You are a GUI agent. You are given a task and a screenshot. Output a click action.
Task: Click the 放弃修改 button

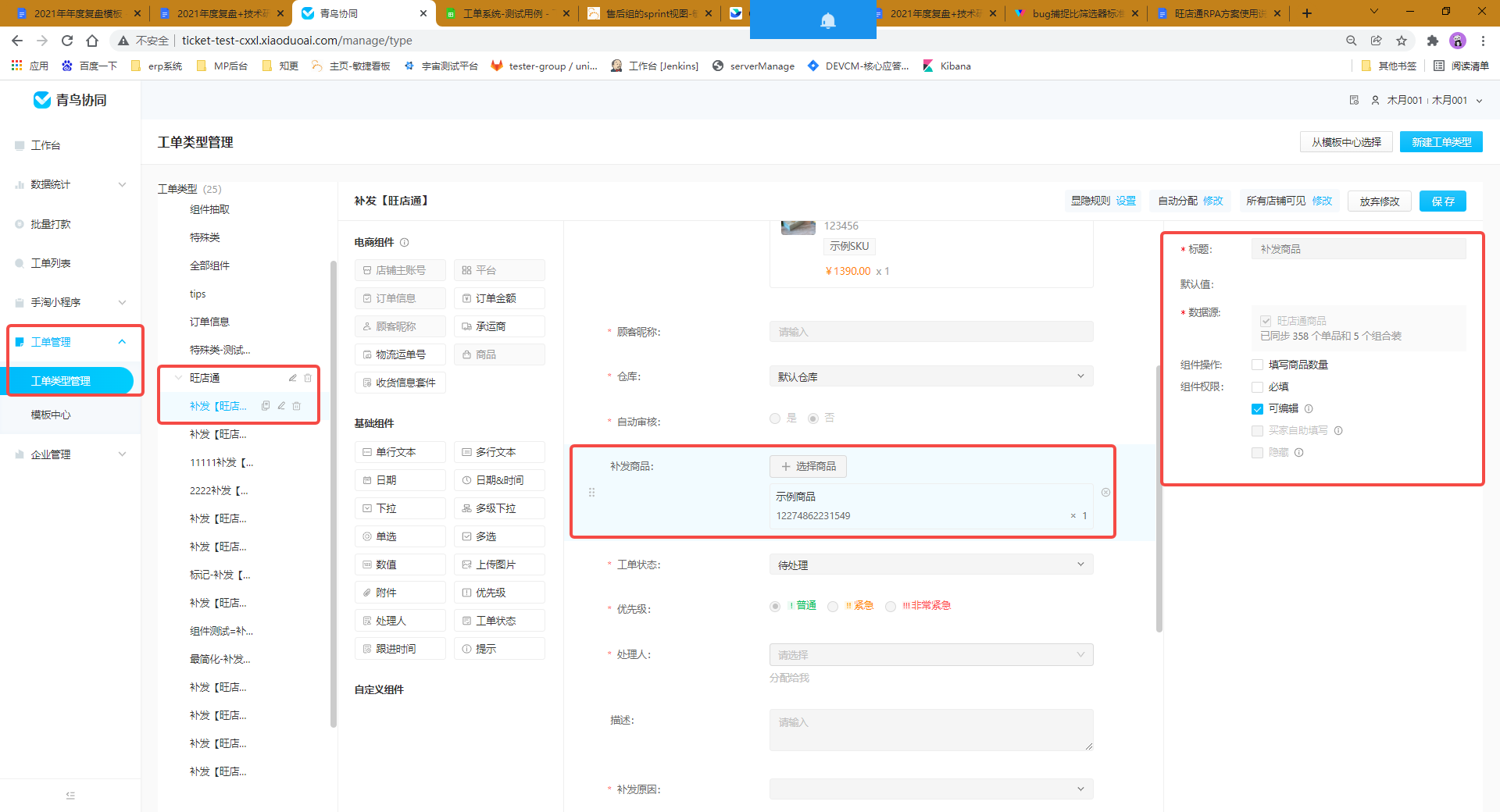click(x=1379, y=201)
